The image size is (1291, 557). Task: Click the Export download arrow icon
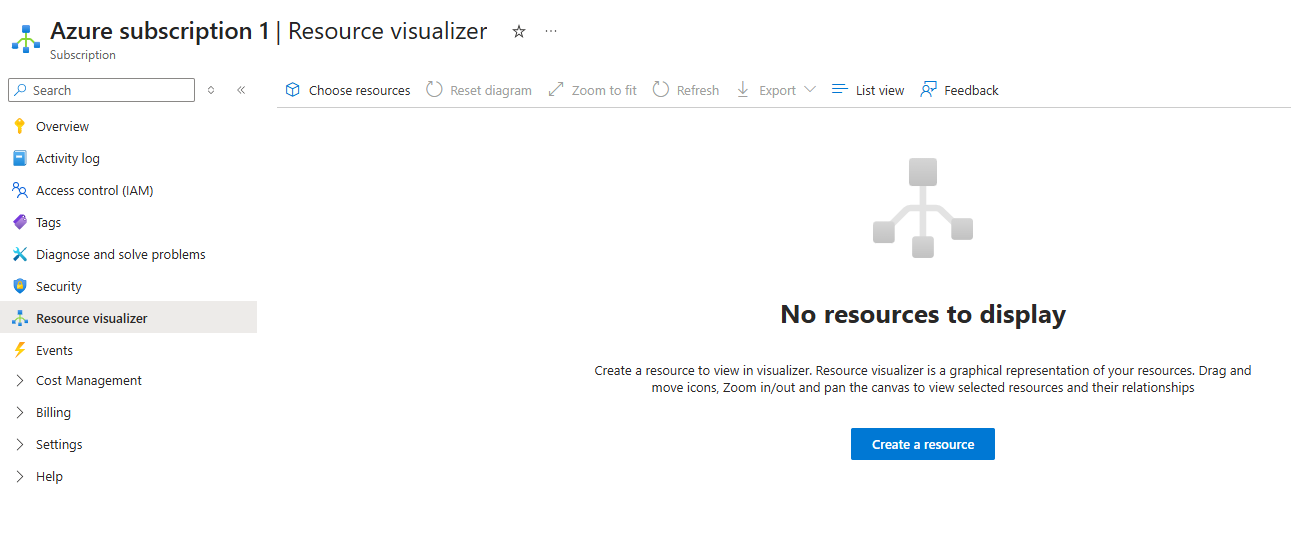[743, 89]
